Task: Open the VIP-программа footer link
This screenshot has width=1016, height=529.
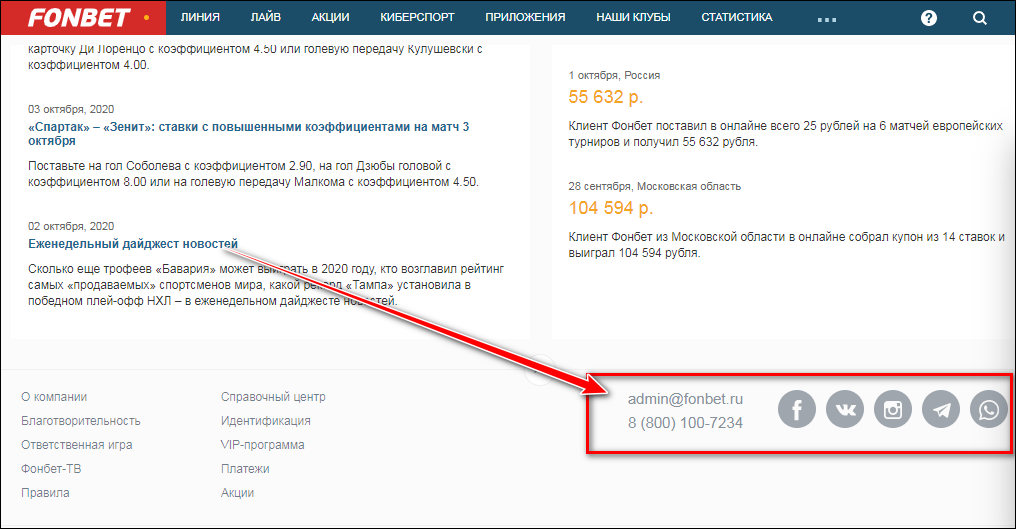Action: pyautogui.click(x=262, y=445)
